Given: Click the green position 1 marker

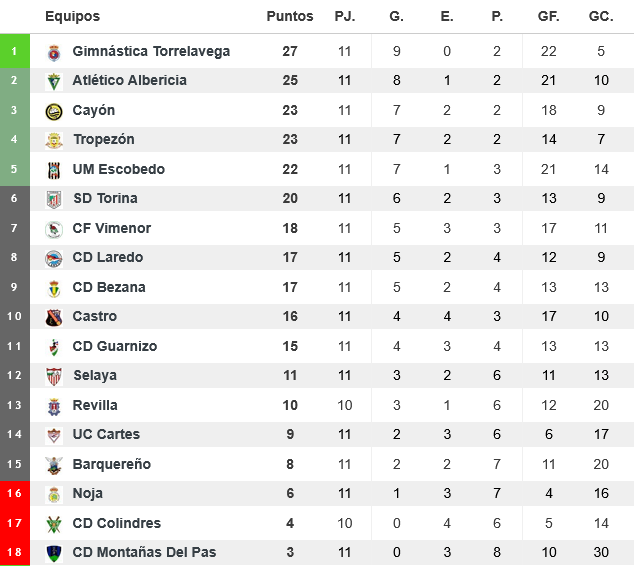Looking at the screenshot, I should point(14,51).
